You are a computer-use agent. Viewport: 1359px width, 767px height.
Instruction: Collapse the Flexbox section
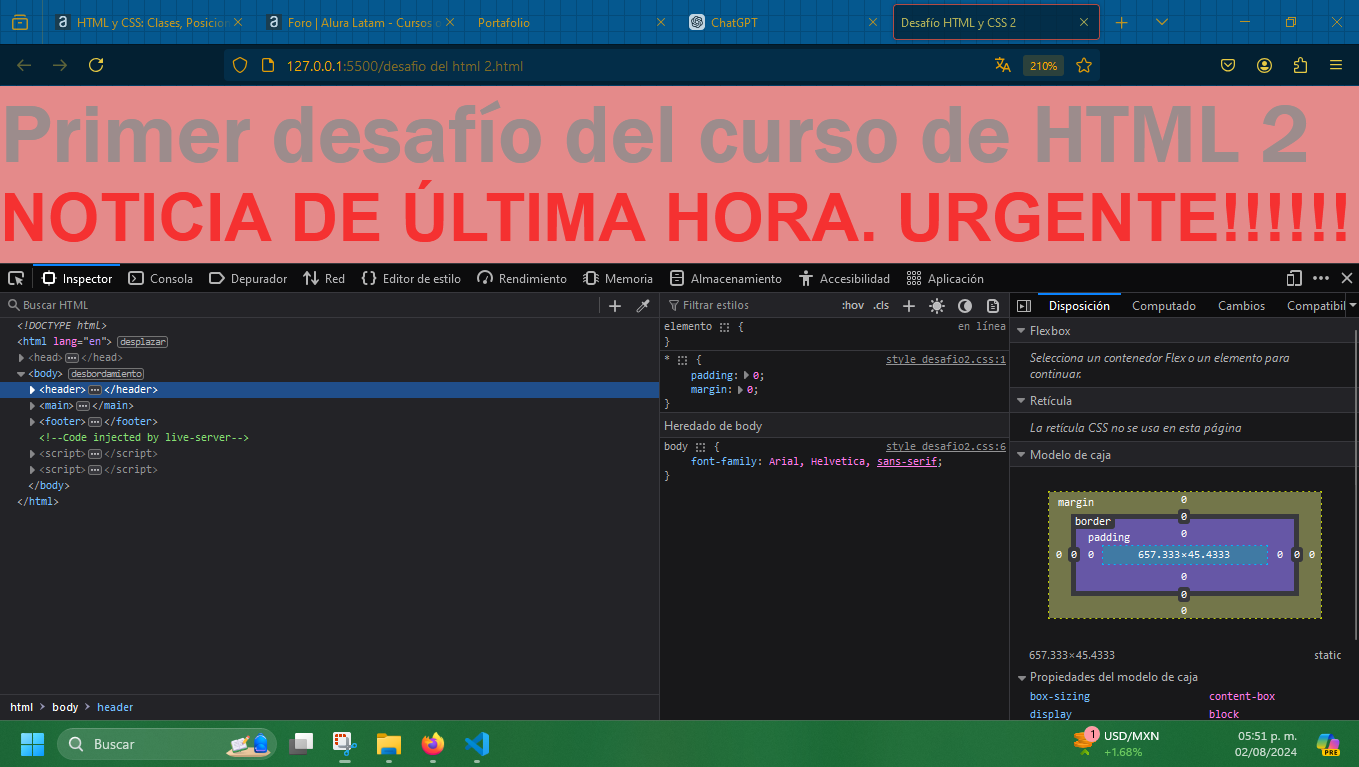[x=1021, y=331]
